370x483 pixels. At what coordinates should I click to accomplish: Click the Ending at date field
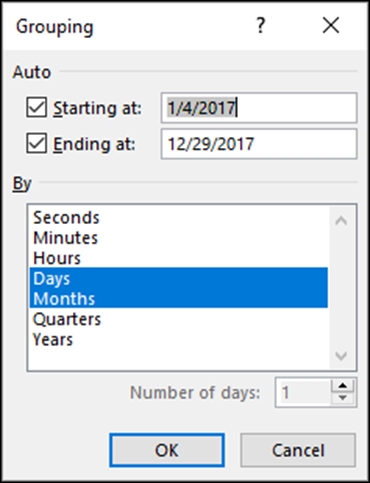(259, 144)
